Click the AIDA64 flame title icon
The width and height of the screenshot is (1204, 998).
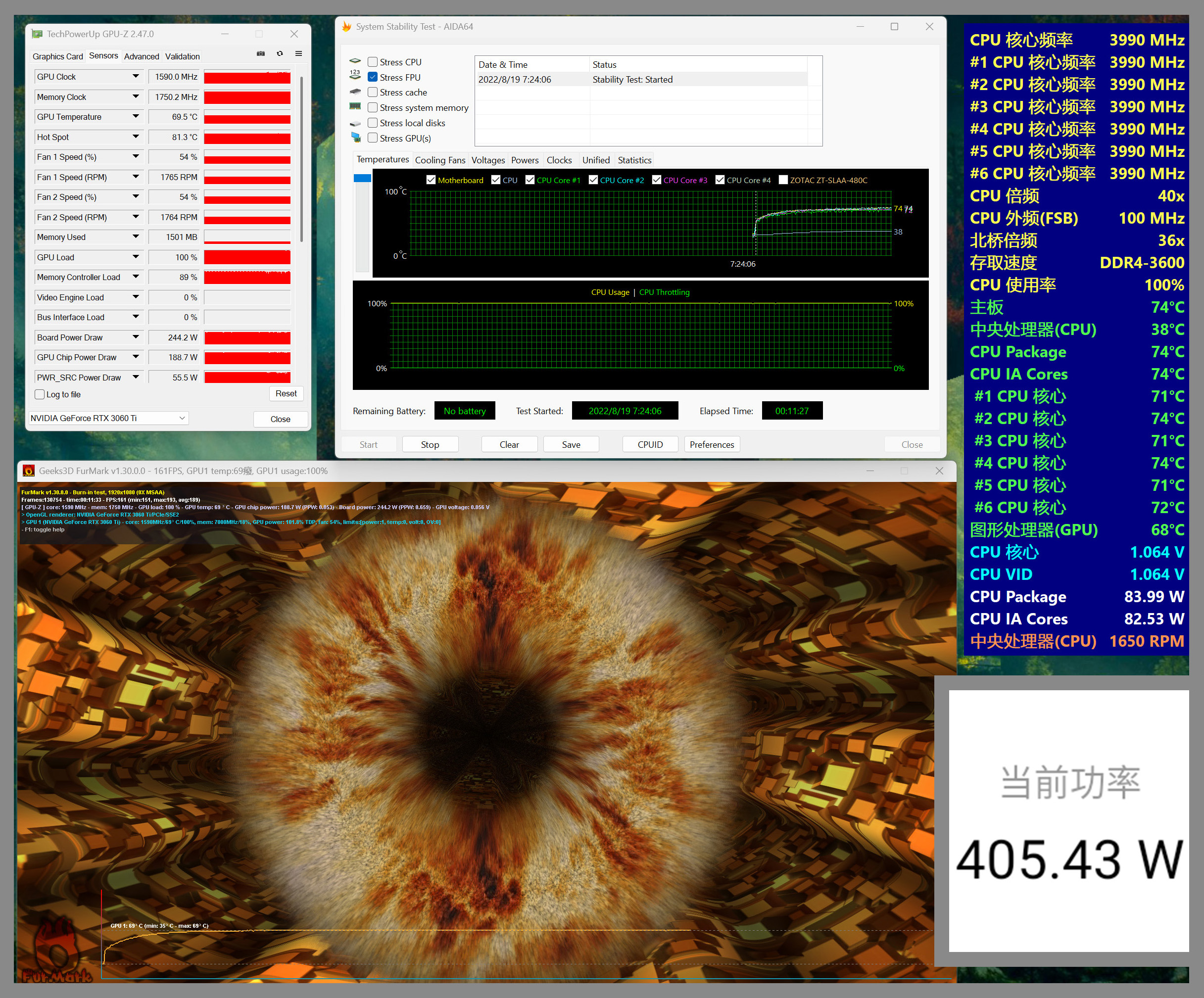[346, 26]
